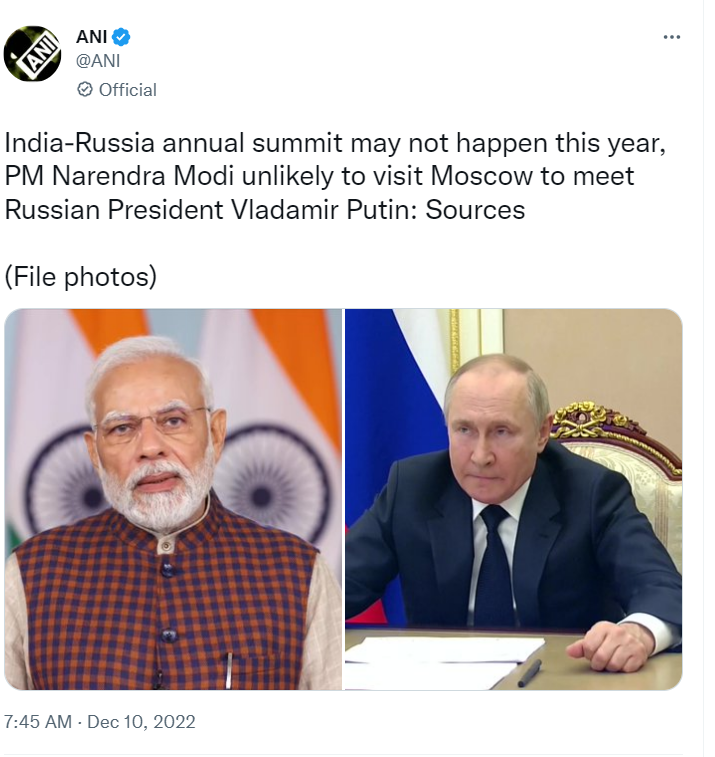Click the @ANI handle
The image size is (715, 757).
pos(98,61)
